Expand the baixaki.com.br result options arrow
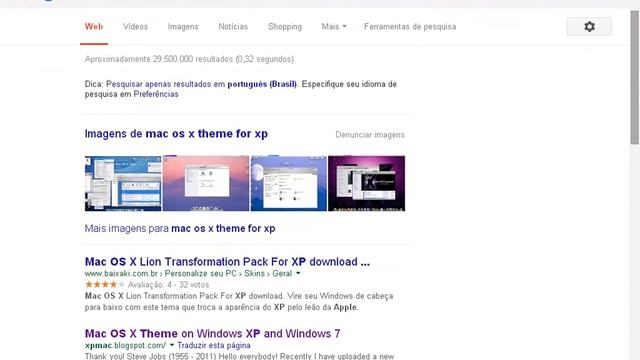This screenshot has width=640, height=360. tap(298, 273)
